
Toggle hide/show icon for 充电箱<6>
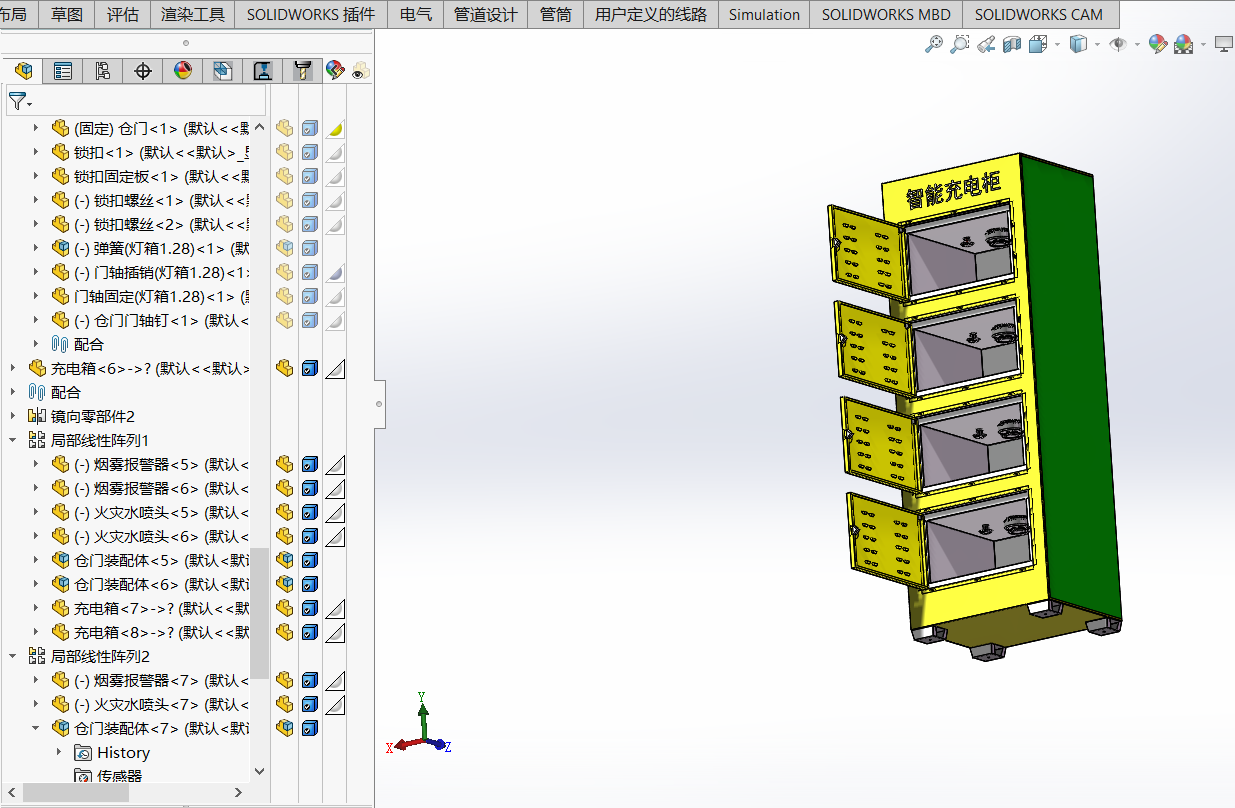click(285, 368)
